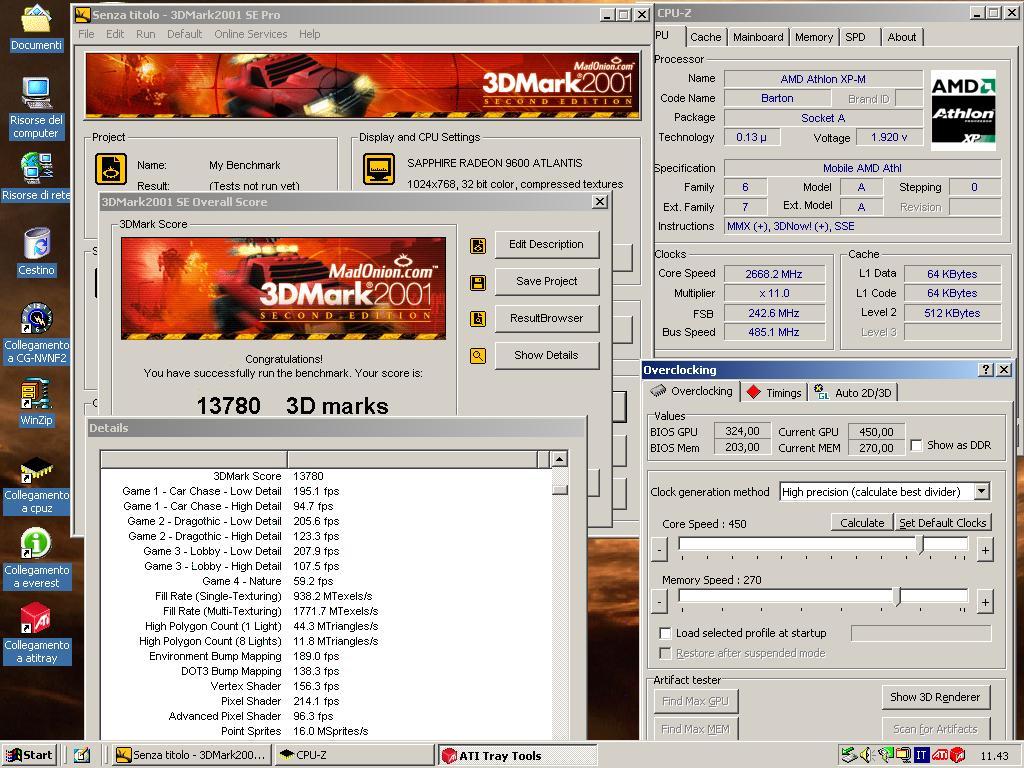Open the Default menu in 3DMark2001

[x=184, y=34]
